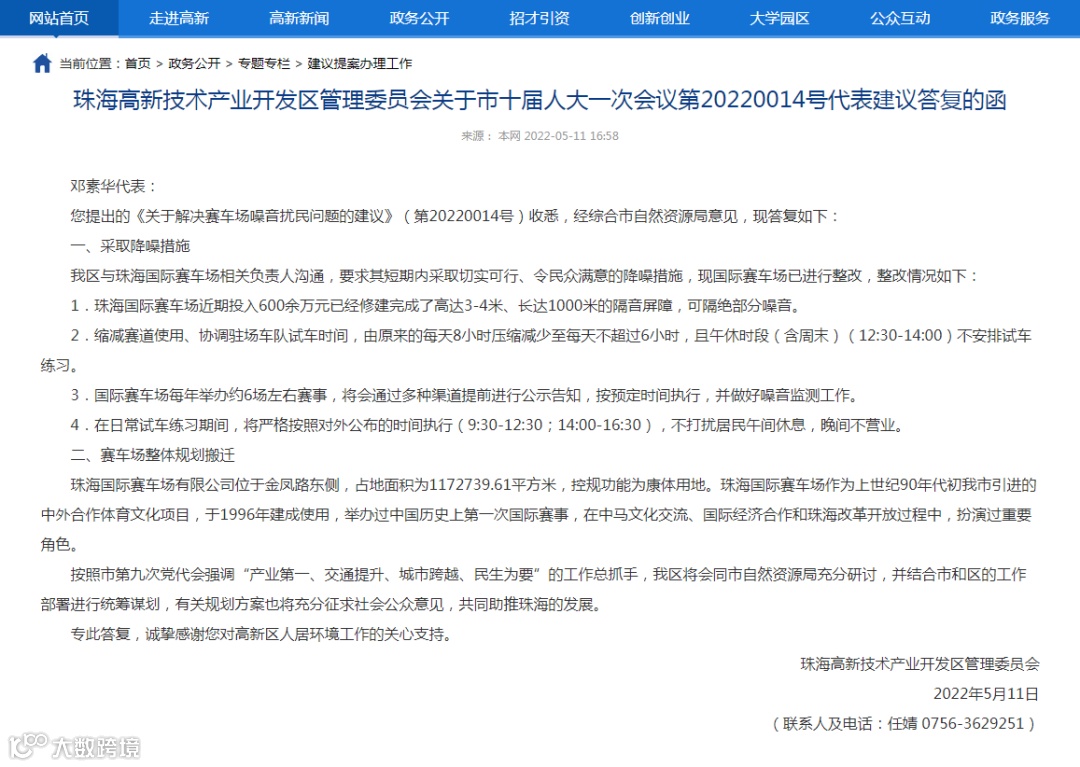Click the source and date line 2022-05-11 16:58
This screenshot has width=1080, height=767.
(x=540, y=136)
